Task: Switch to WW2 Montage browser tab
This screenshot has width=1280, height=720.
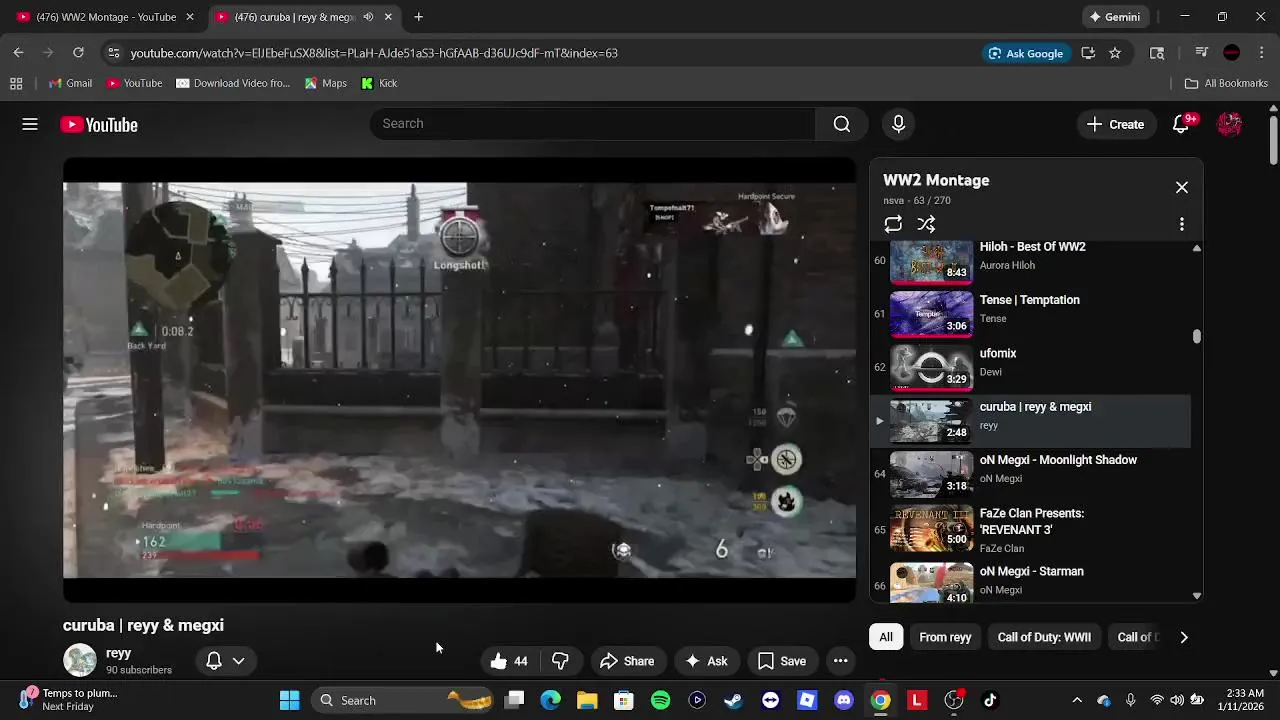Action: coord(105,17)
